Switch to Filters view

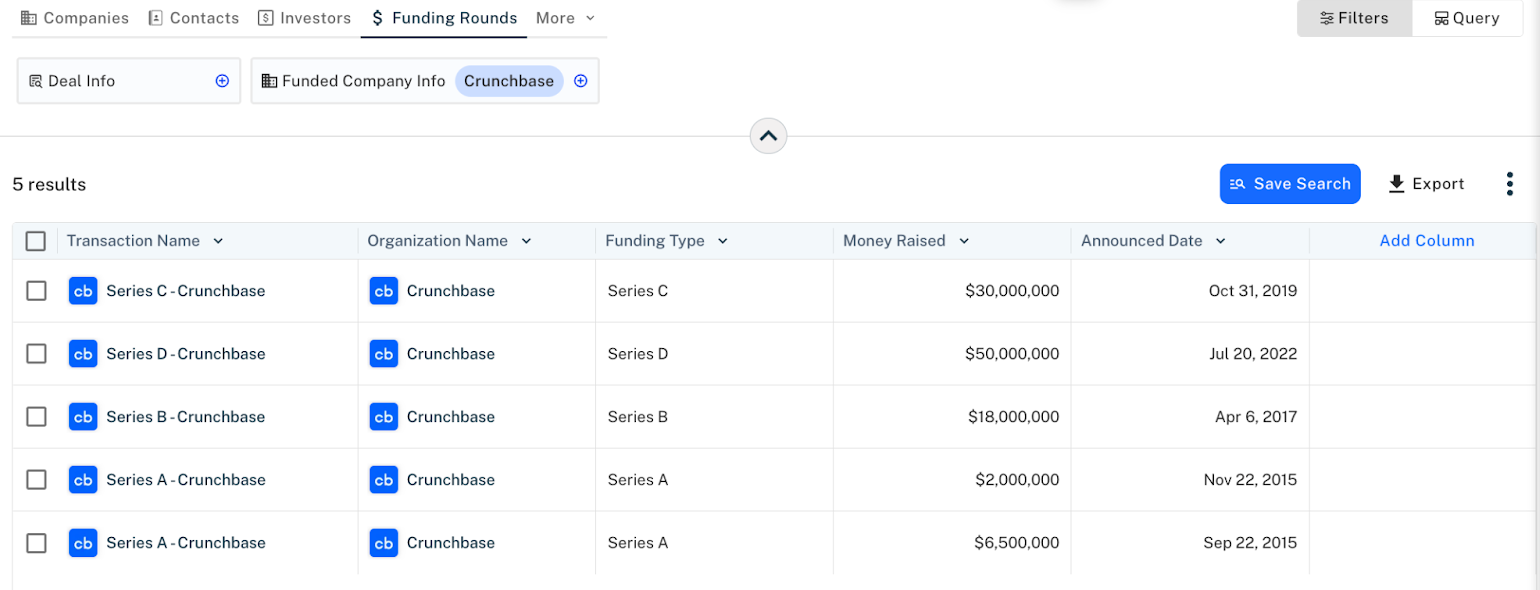[x=1354, y=18]
